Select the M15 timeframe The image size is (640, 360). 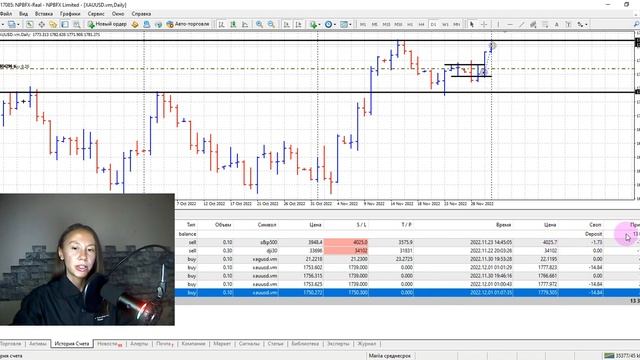(x=386, y=24)
